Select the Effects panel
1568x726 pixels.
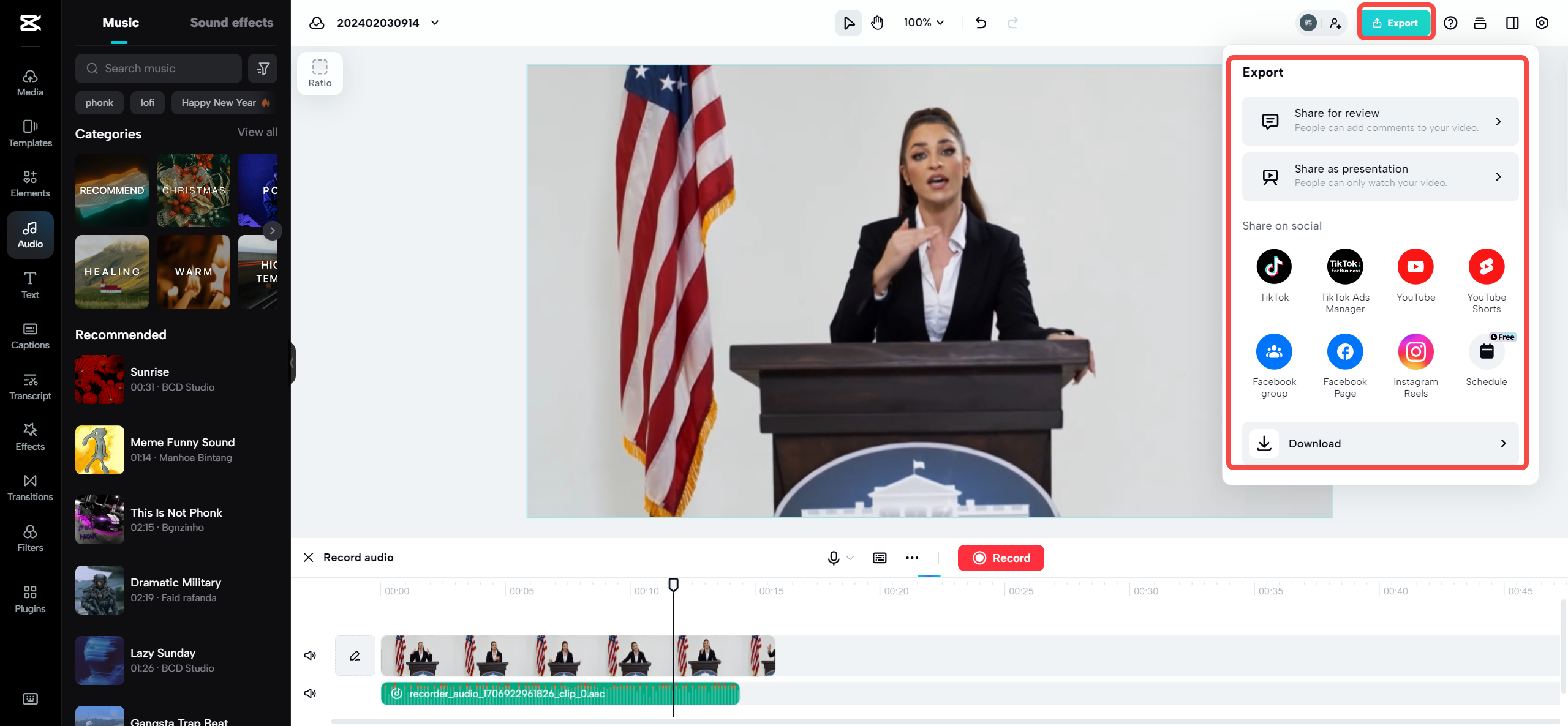coord(29,436)
